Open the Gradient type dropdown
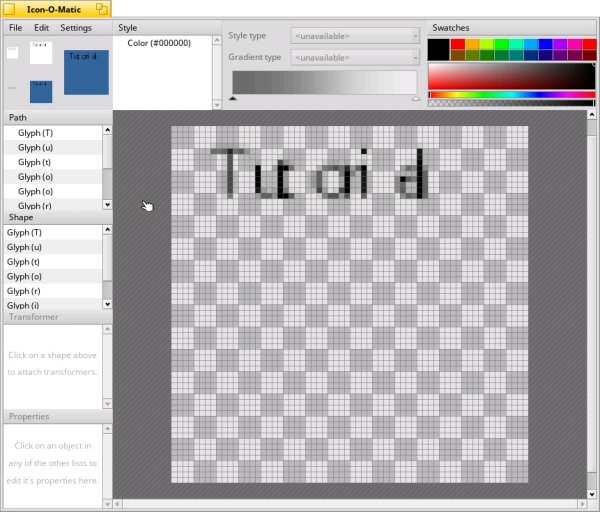 355,58
